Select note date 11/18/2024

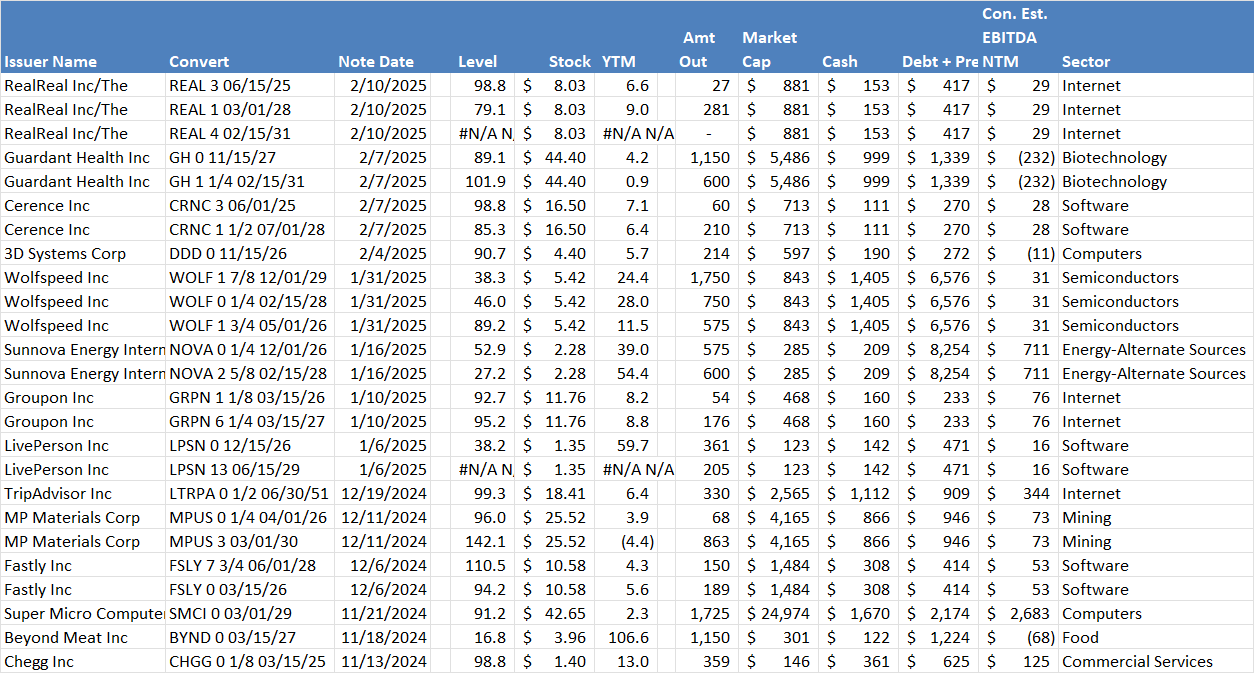click(383, 638)
